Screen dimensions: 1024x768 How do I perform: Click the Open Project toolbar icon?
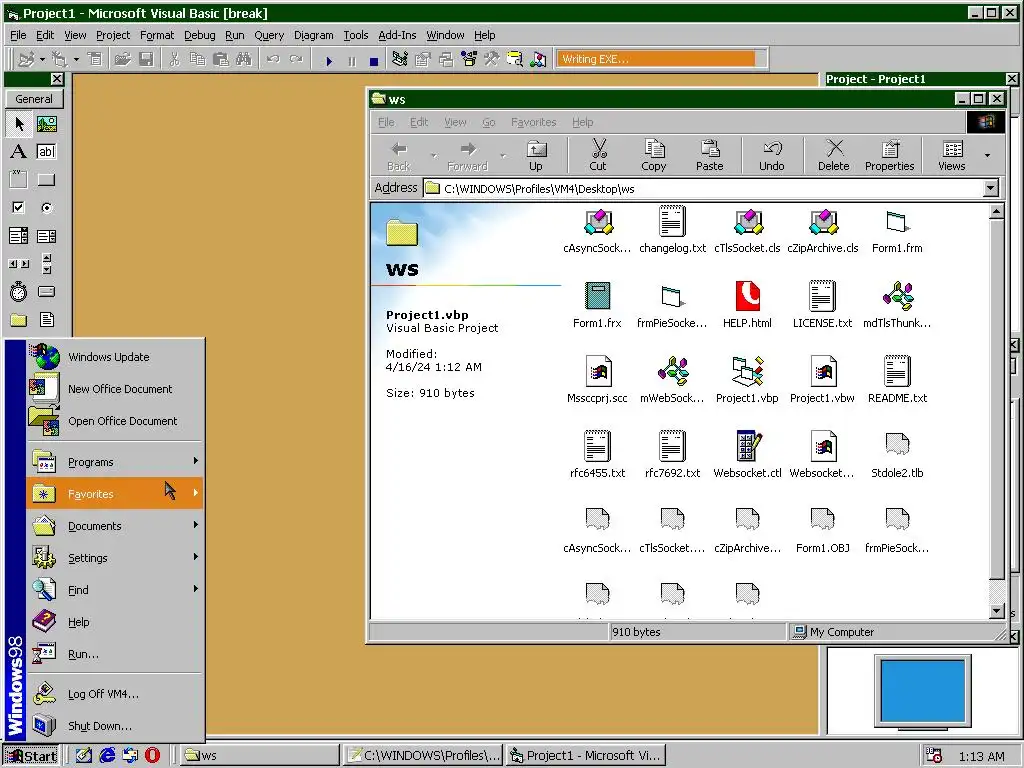122,59
